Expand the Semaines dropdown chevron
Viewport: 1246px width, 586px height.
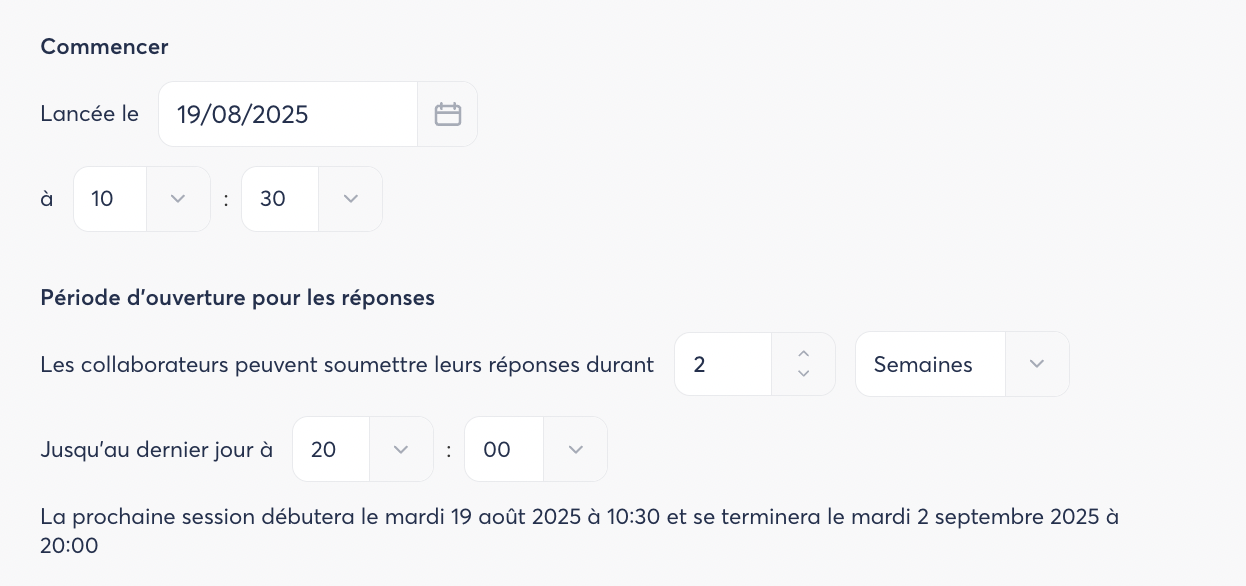pyautogui.click(x=1037, y=365)
